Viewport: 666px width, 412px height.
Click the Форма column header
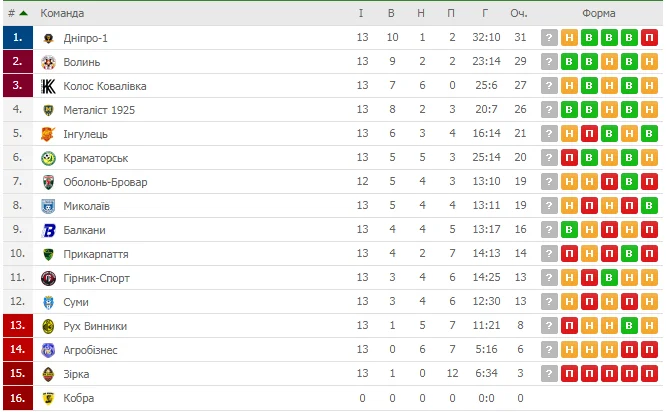(599, 13)
